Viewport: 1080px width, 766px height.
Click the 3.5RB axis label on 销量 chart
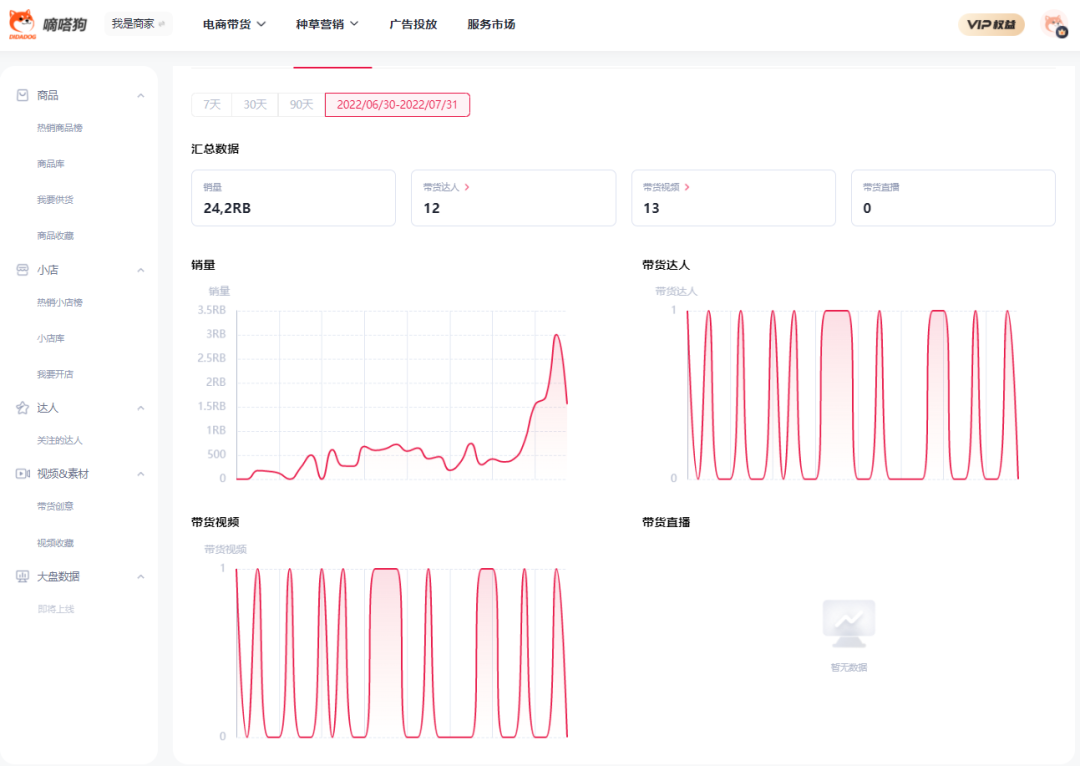211,310
